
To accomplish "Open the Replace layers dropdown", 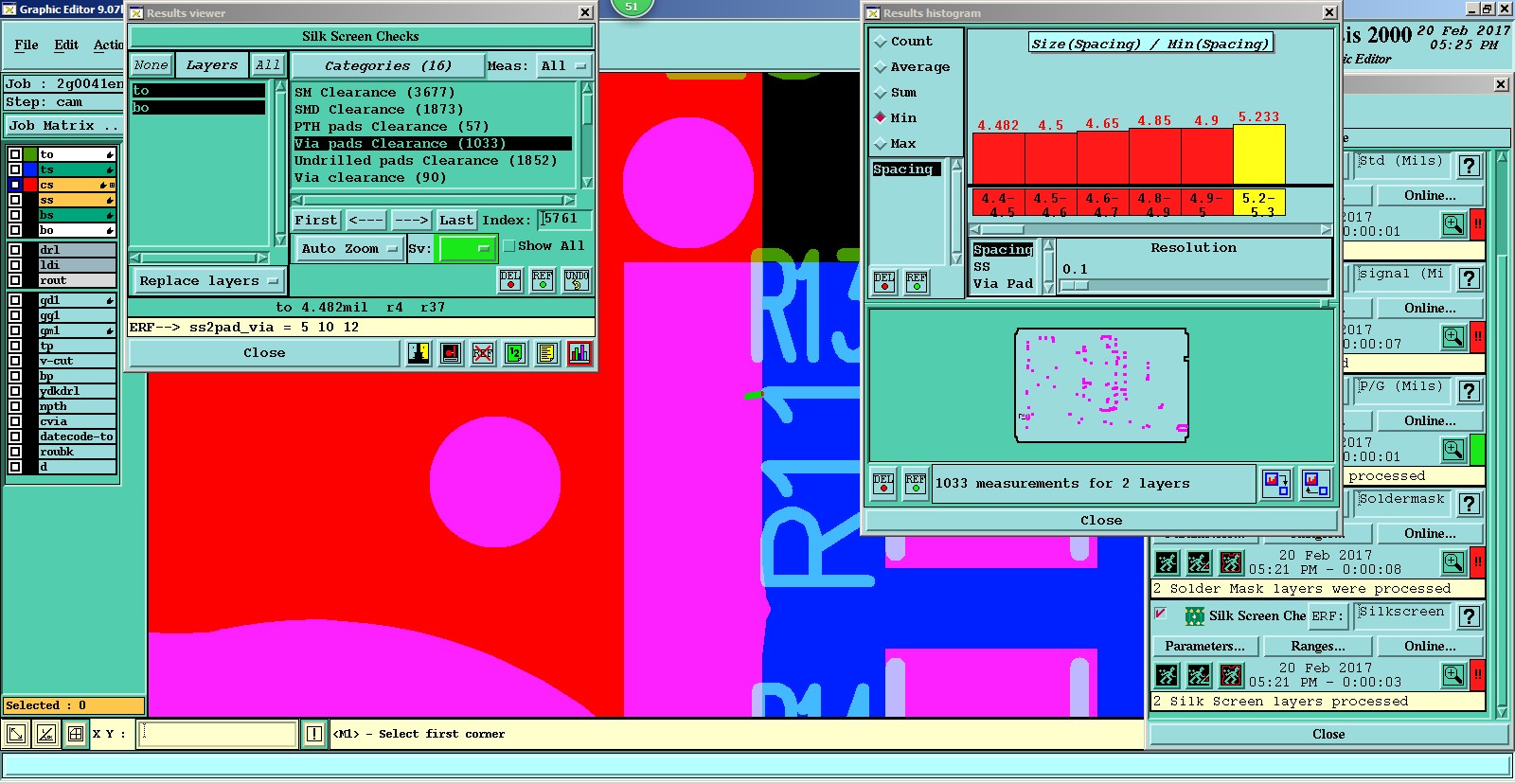I will pyautogui.click(x=208, y=281).
